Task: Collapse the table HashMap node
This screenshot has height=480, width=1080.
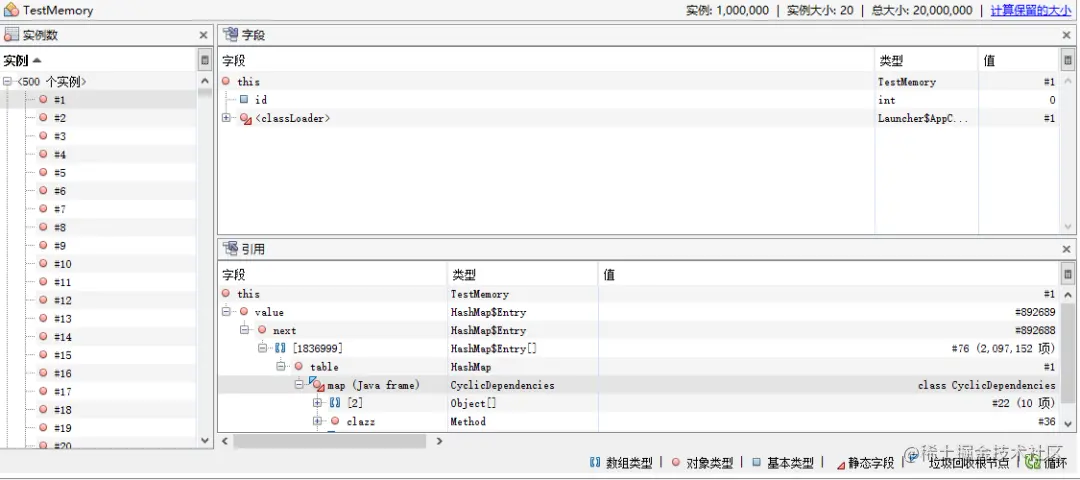Action: pos(281,366)
